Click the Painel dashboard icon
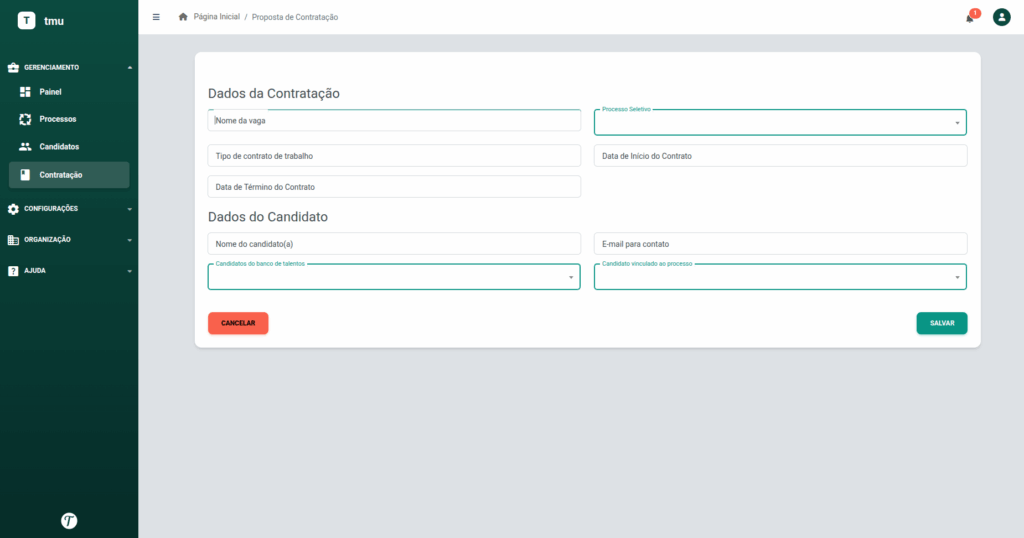1024x538 pixels. (x=25, y=92)
